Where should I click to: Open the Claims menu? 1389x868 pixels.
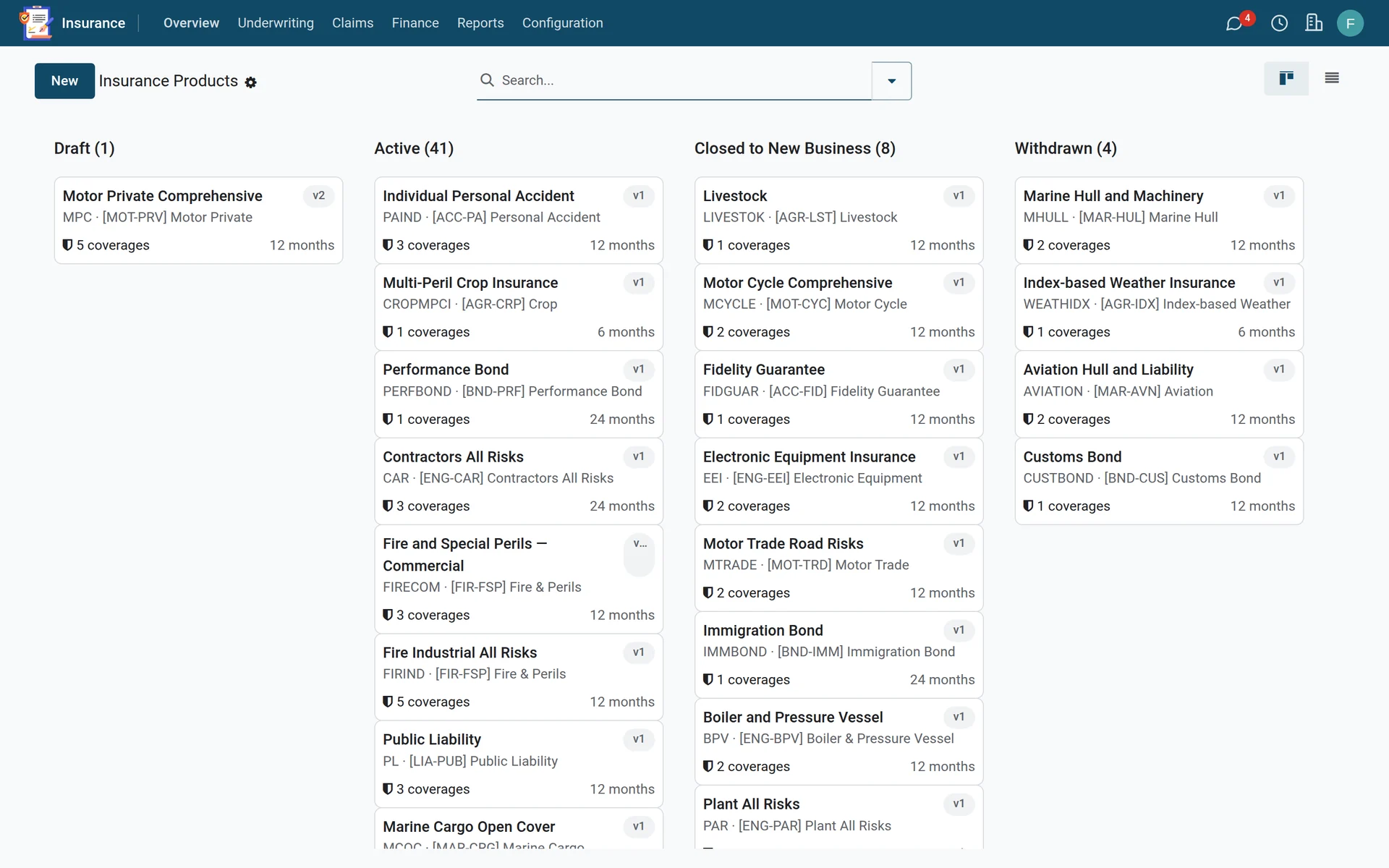click(x=352, y=23)
